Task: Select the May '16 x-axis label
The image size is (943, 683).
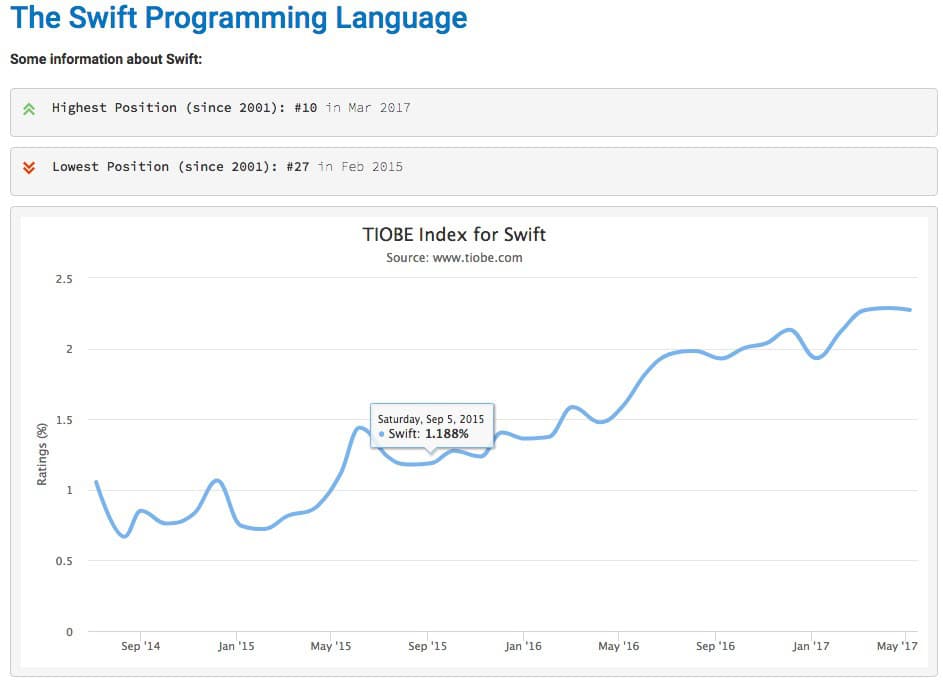Action: click(x=618, y=646)
